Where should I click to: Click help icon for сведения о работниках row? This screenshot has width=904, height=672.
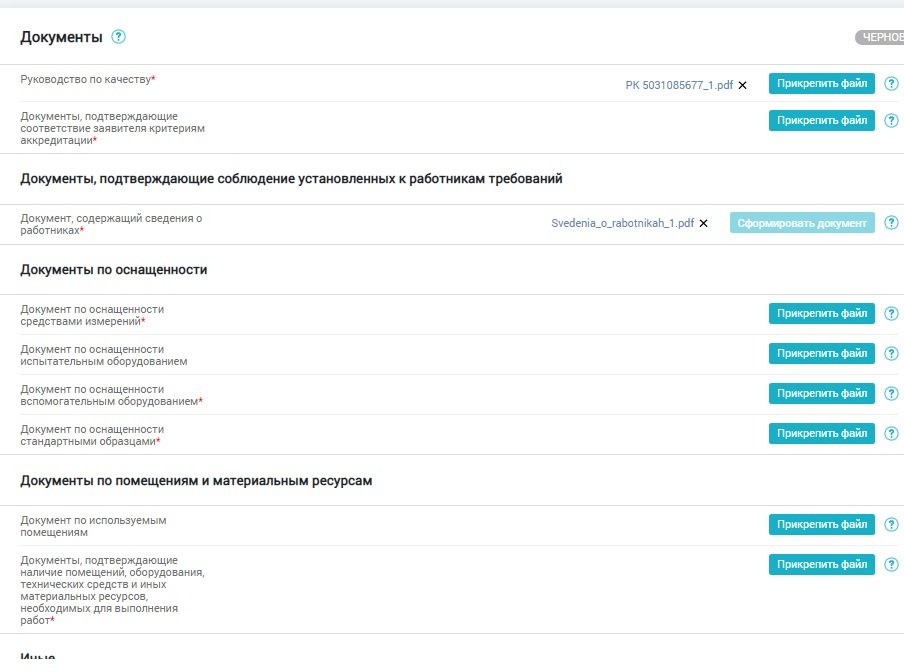892,223
